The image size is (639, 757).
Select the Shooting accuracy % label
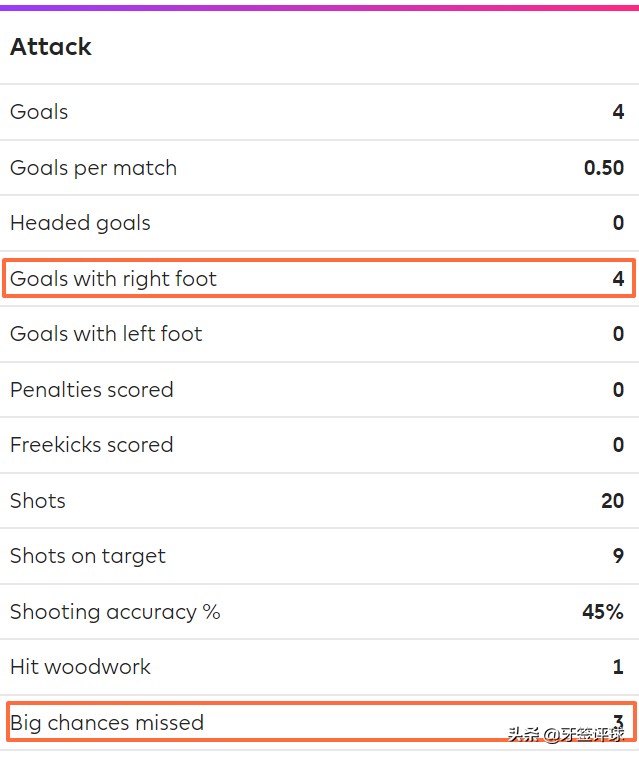(115, 612)
